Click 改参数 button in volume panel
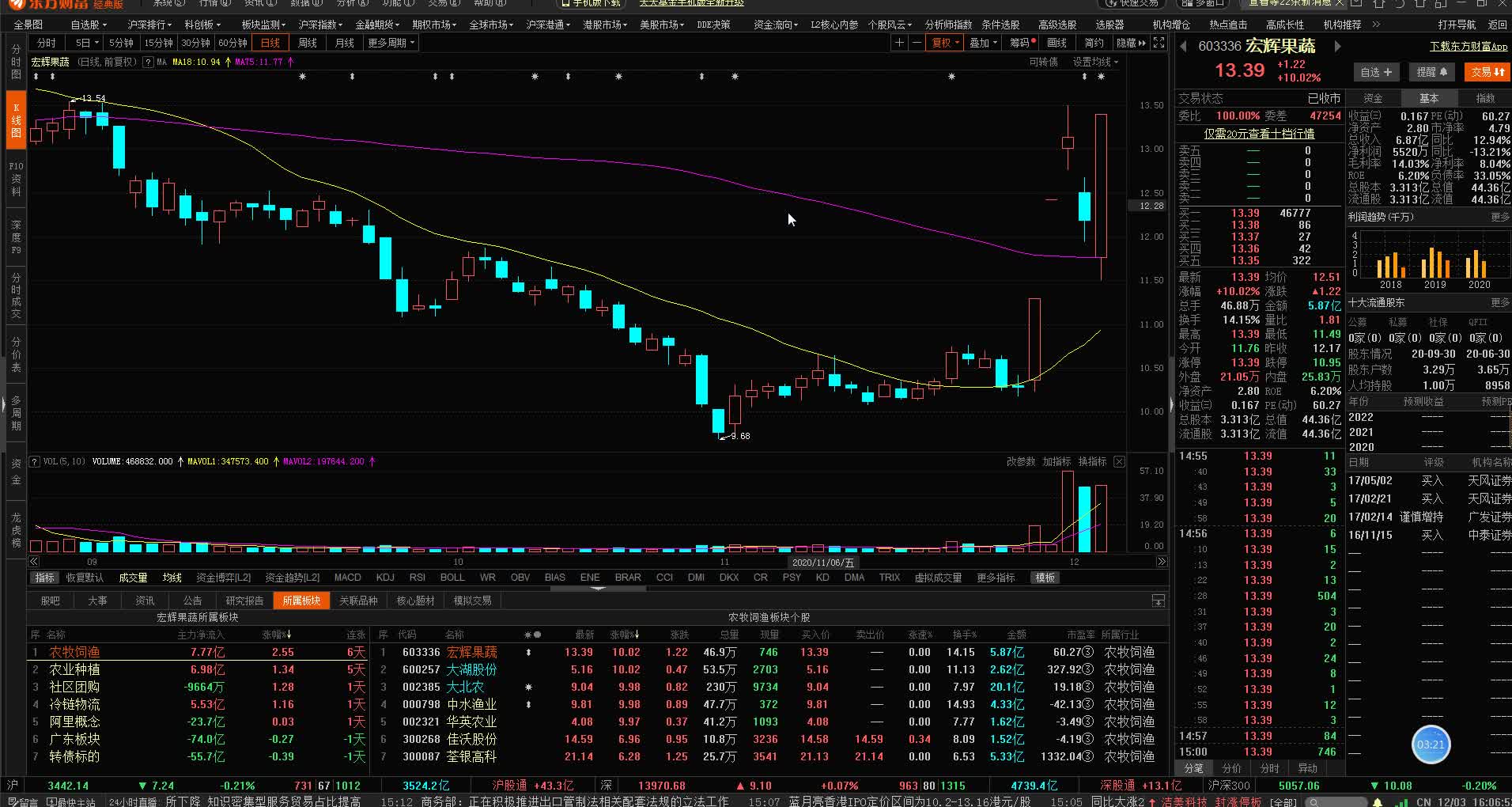Viewport: 1512px width, 807px height. (1020, 461)
